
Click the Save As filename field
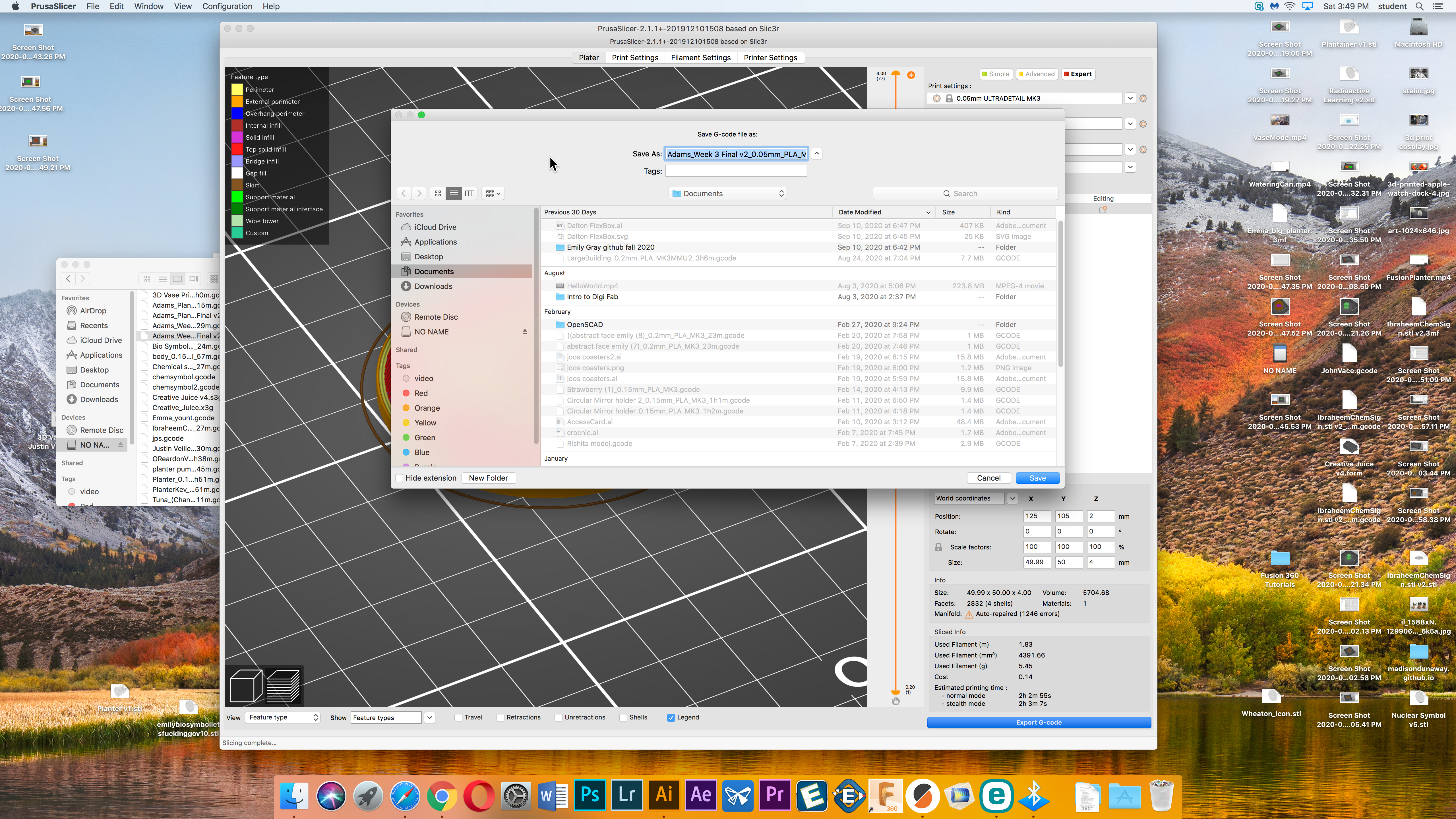click(x=736, y=154)
